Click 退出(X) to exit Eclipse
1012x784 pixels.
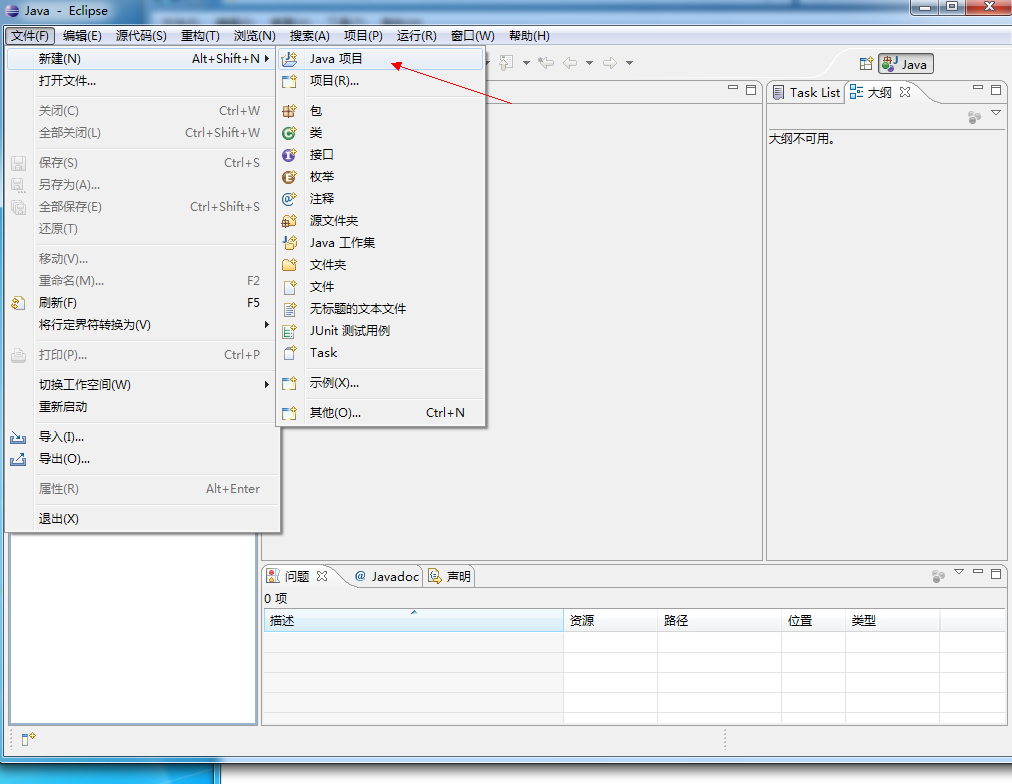141,518
